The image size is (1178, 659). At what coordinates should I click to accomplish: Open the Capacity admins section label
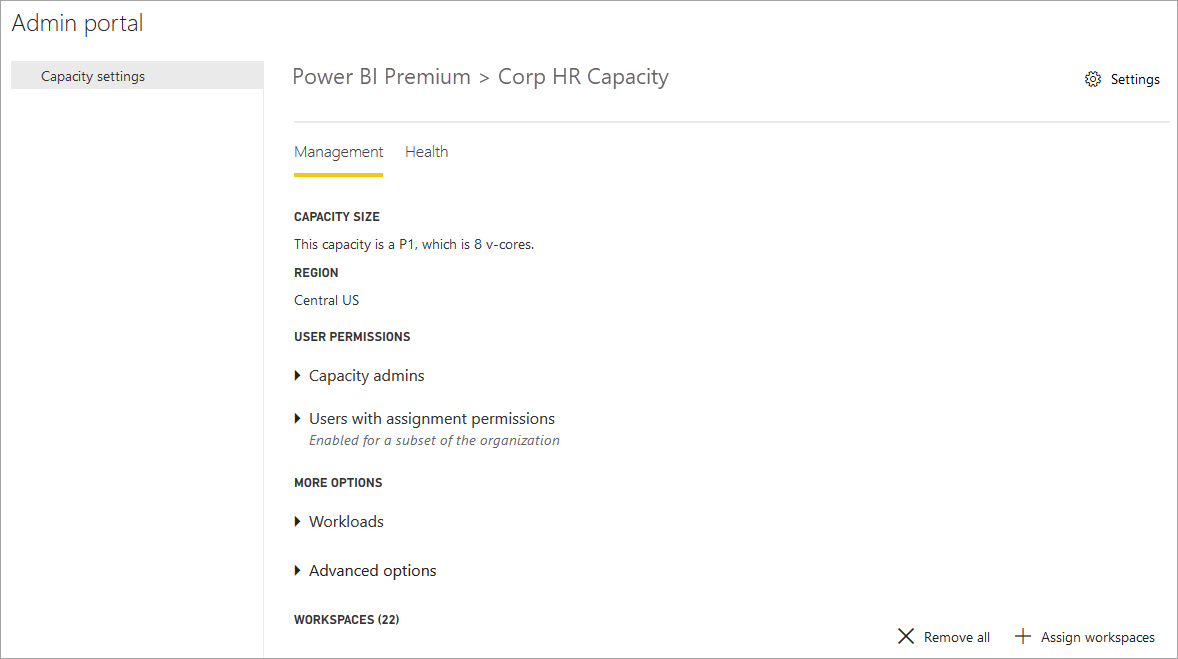367,376
